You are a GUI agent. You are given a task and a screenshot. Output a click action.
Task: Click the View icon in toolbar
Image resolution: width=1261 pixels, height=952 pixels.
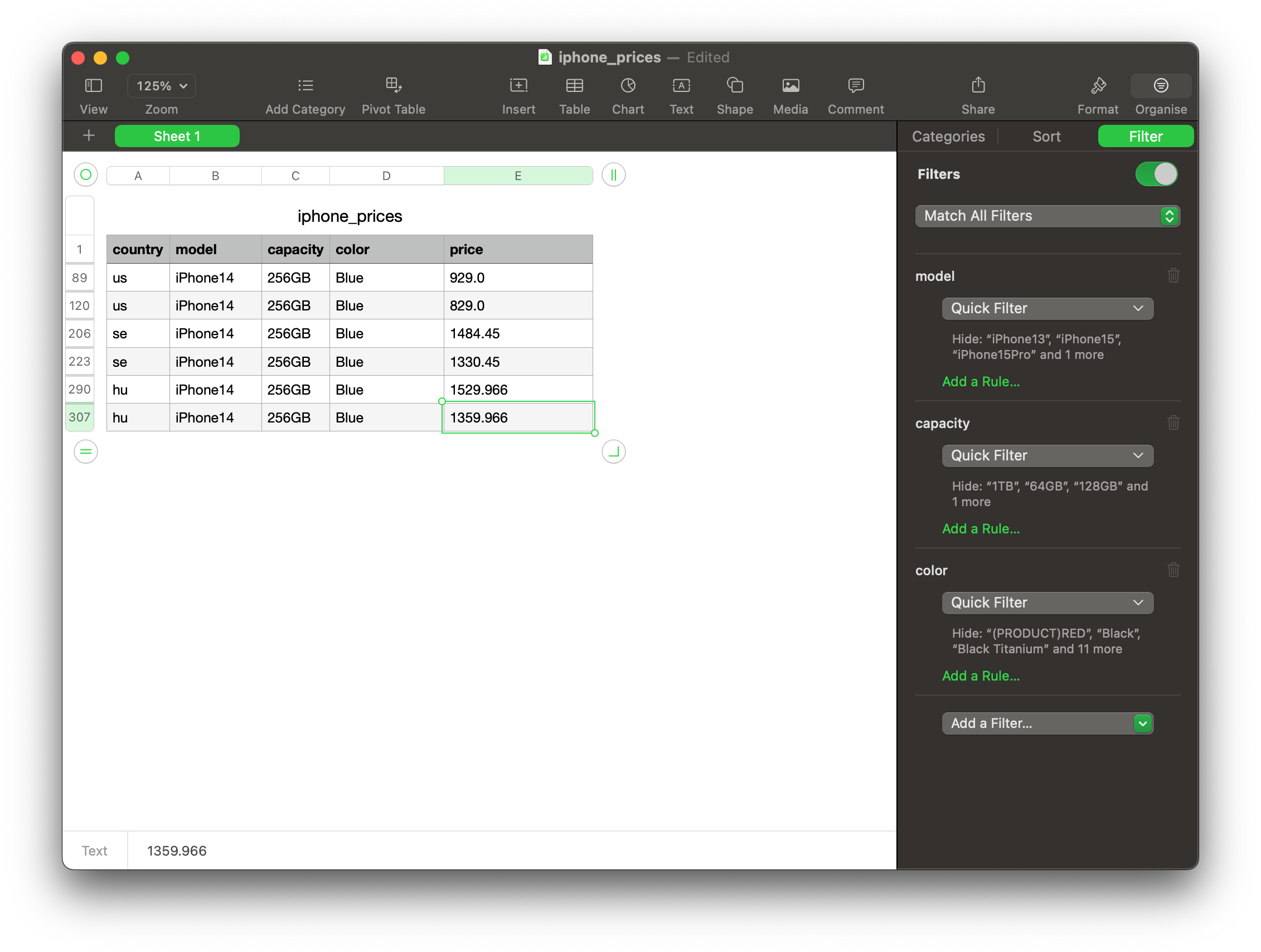[x=92, y=85]
